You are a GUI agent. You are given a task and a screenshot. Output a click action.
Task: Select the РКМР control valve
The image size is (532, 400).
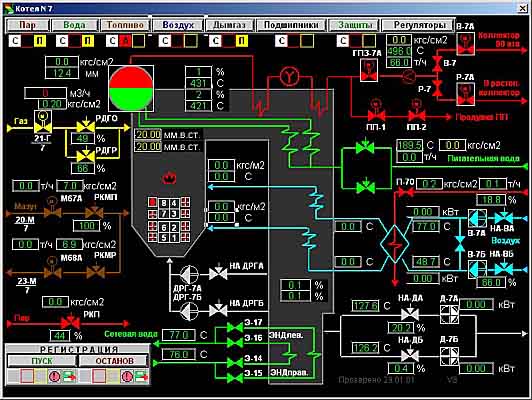pos(95,270)
